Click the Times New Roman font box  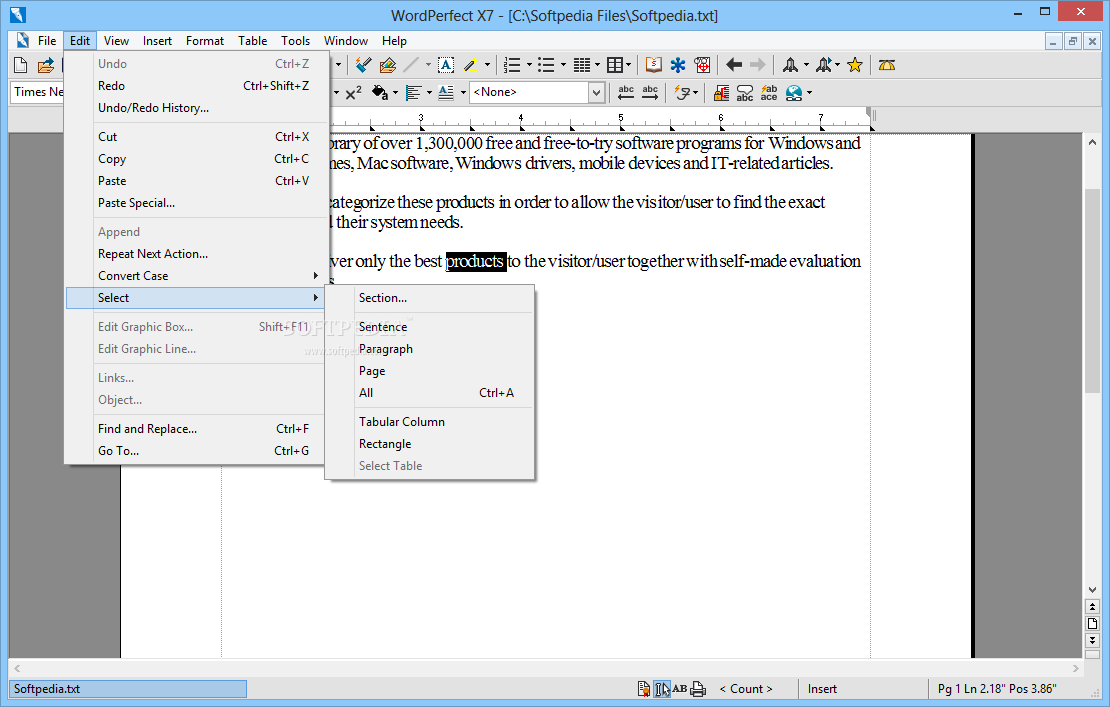tap(37, 92)
